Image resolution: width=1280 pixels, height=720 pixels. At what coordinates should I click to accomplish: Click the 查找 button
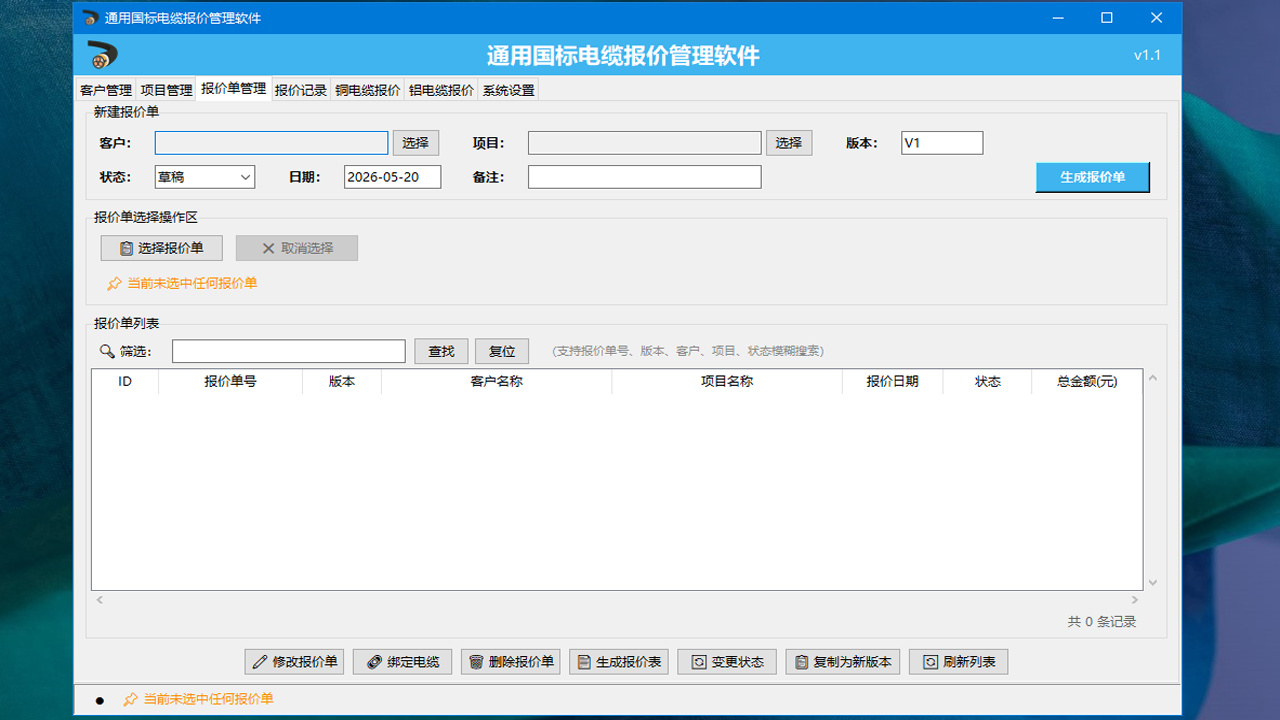coord(441,351)
